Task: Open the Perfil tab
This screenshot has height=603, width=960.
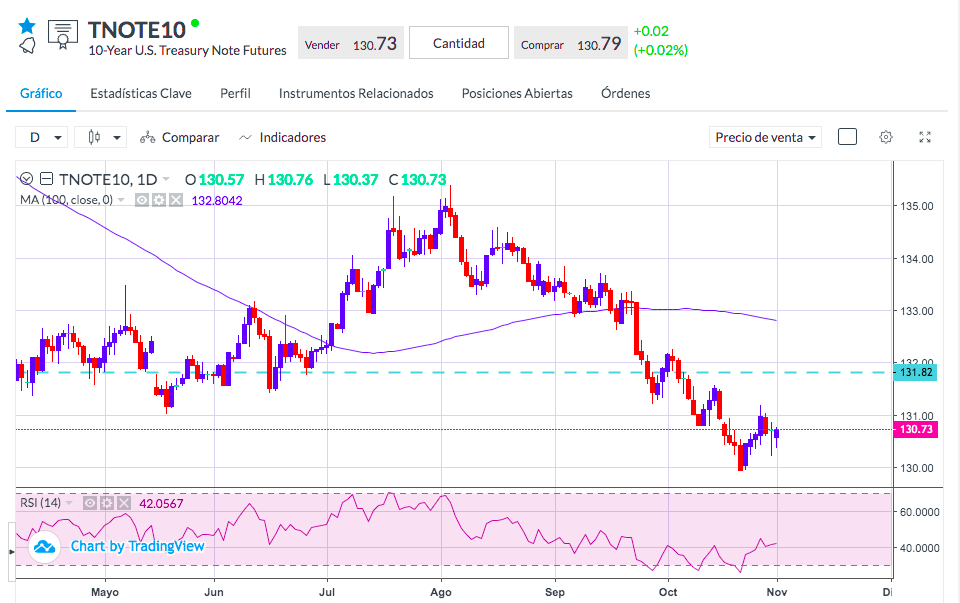Action: pos(235,94)
